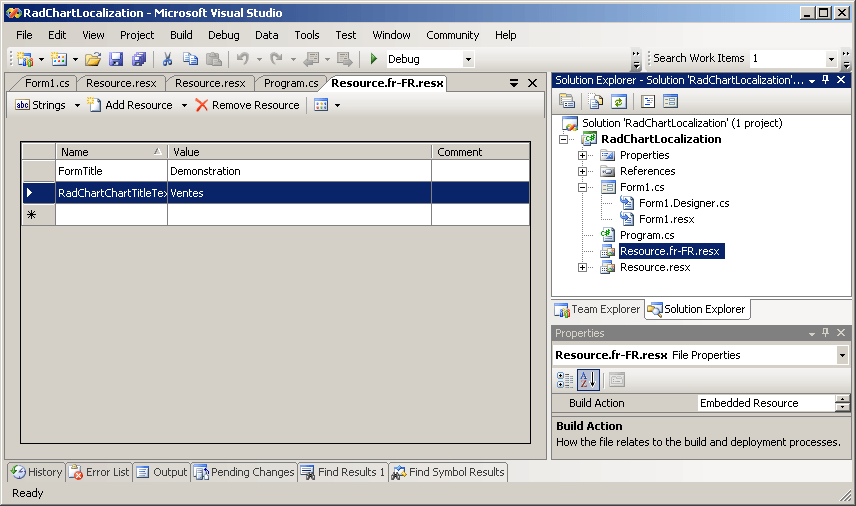
Task: Switch to the Form1.cs document tab
Action: coord(47,83)
